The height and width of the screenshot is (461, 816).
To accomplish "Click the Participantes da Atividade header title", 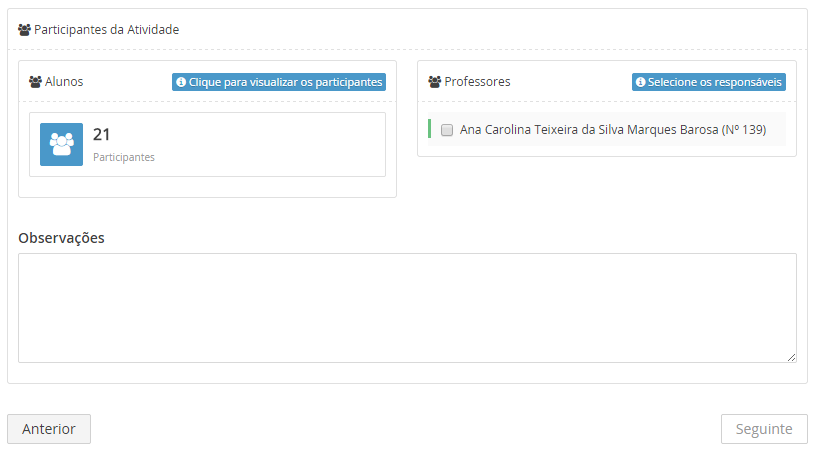I will click(106, 30).
